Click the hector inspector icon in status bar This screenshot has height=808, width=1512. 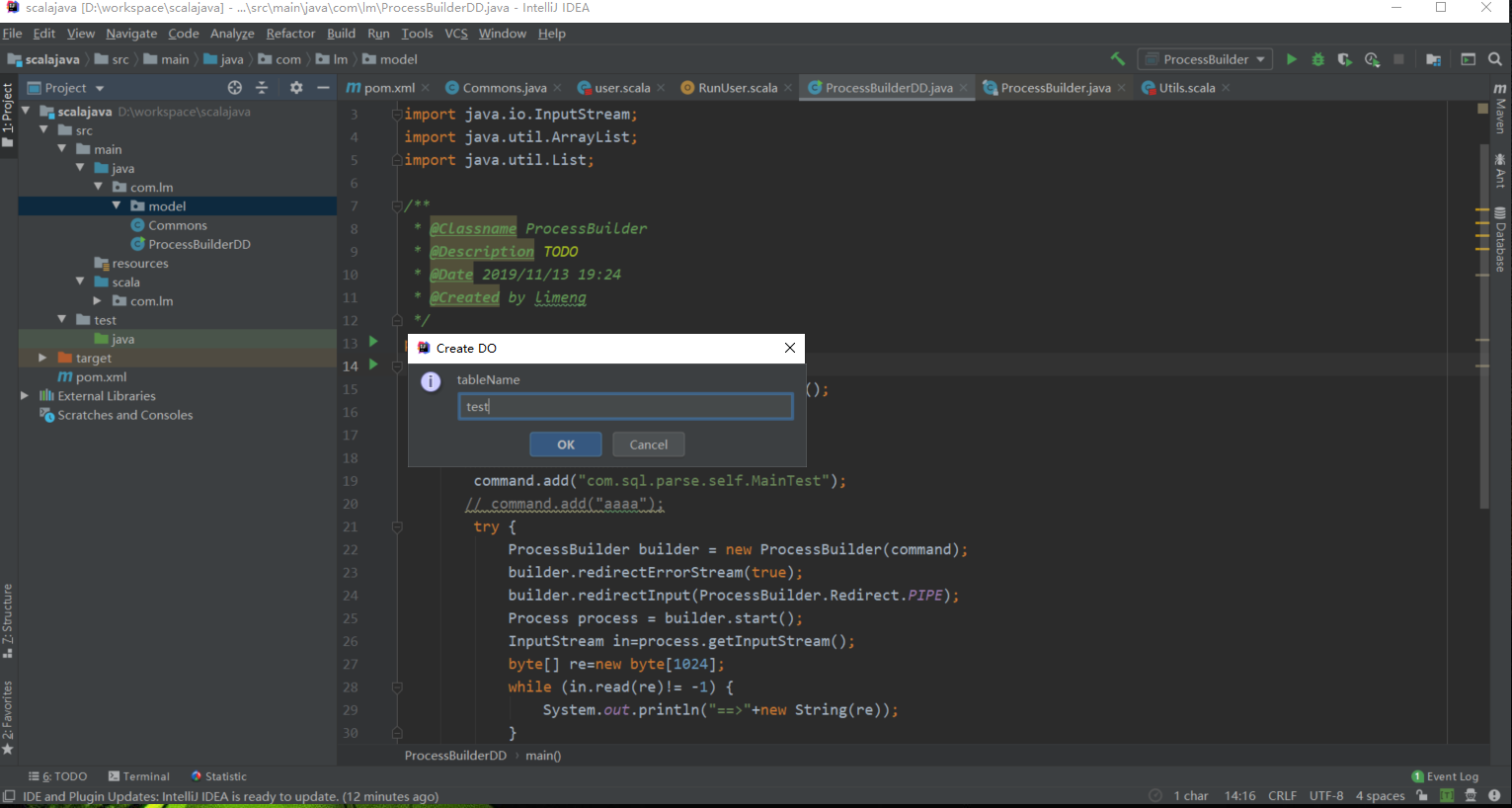(x=1471, y=795)
